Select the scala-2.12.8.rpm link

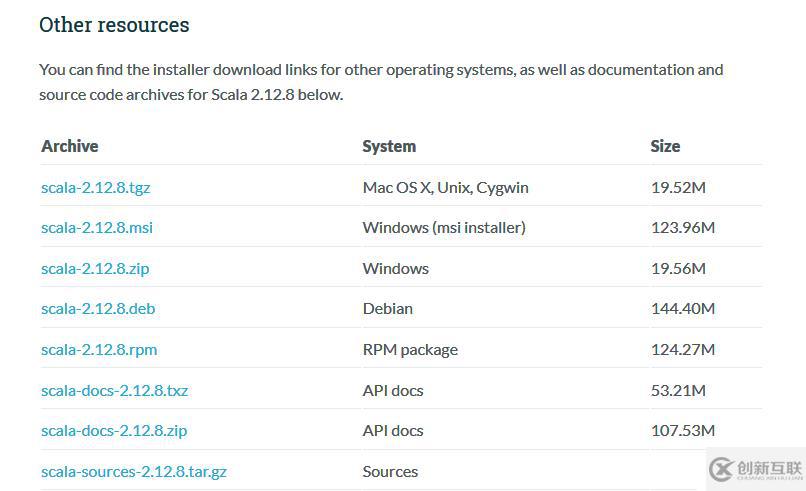(x=99, y=349)
